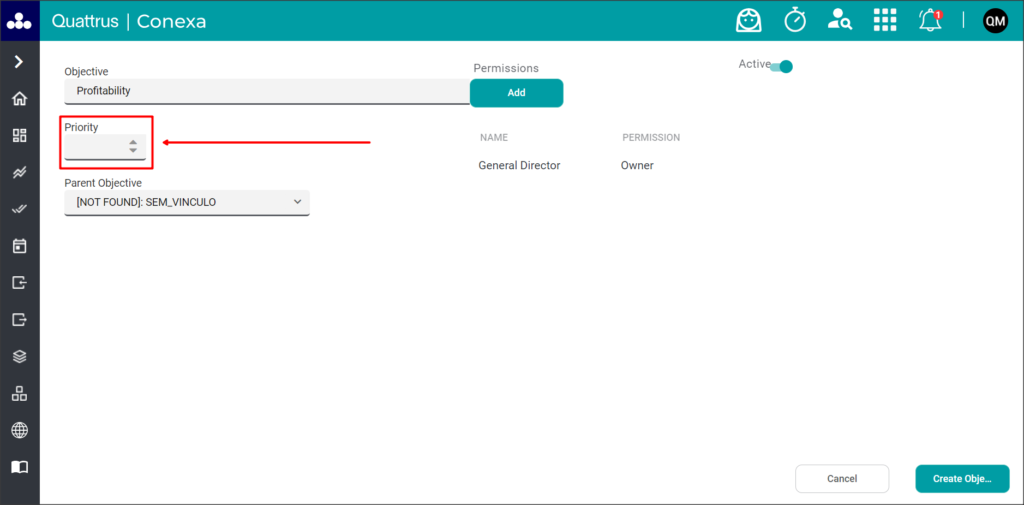This screenshot has width=1024, height=505.
Task: Open the assistant face icon in header
Action: [x=748, y=21]
